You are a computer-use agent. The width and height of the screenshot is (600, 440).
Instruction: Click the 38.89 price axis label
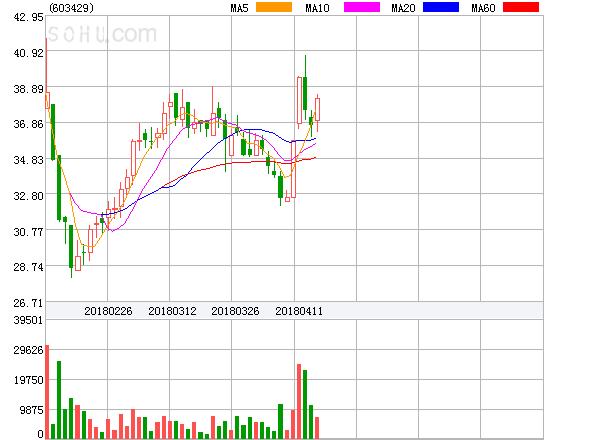pos(28,89)
